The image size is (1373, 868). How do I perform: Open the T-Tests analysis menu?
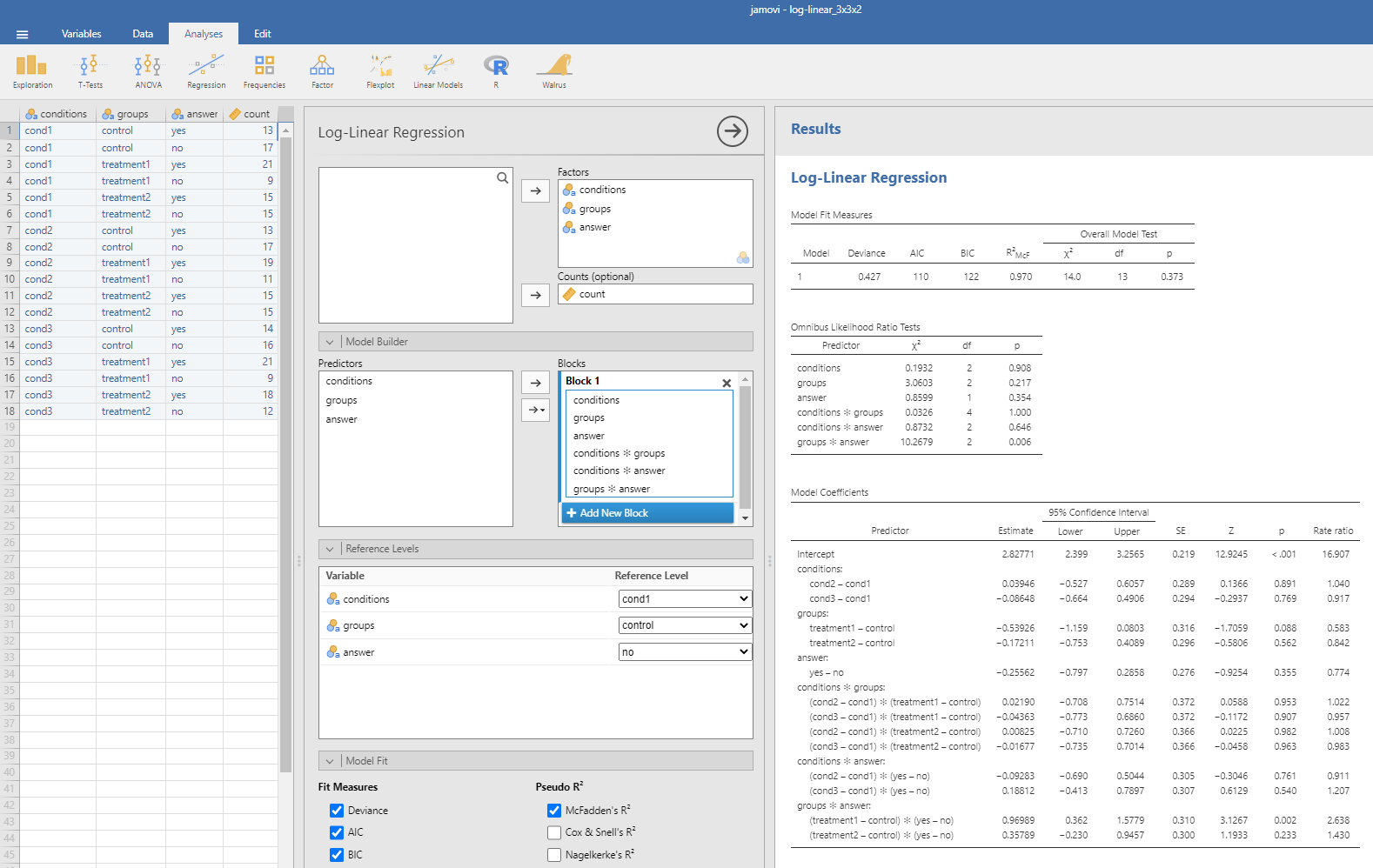pyautogui.click(x=90, y=71)
